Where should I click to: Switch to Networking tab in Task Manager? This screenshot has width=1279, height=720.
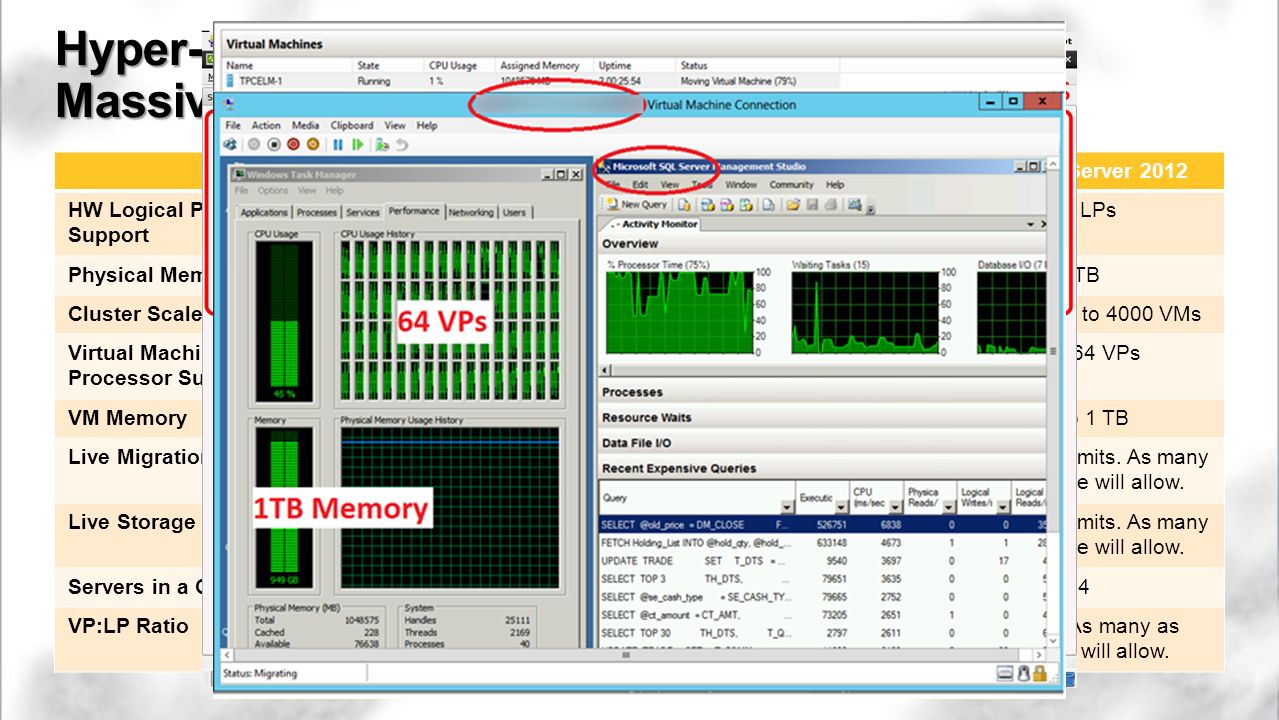(471, 213)
